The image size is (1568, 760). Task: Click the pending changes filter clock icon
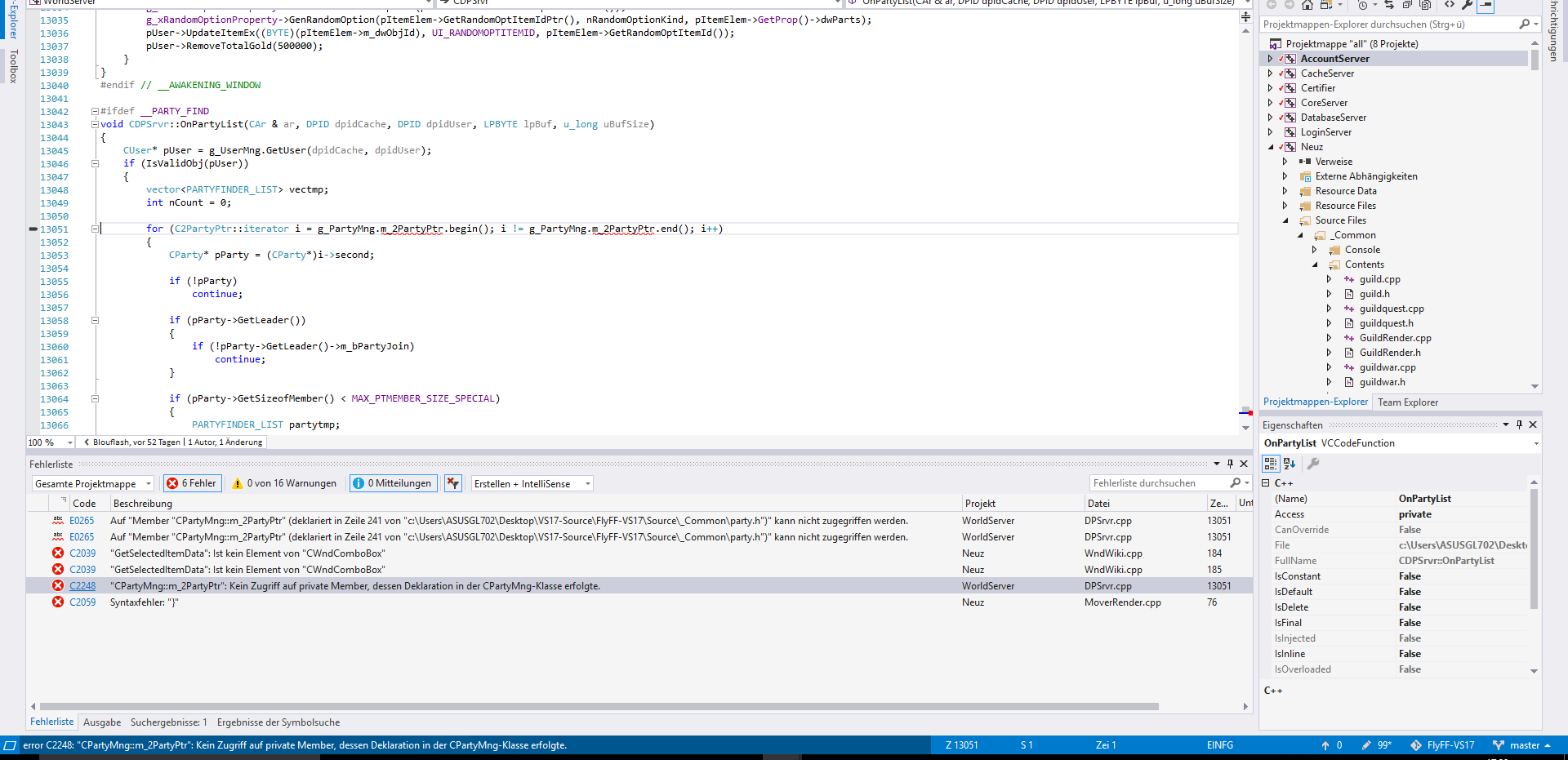point(1363,5)
